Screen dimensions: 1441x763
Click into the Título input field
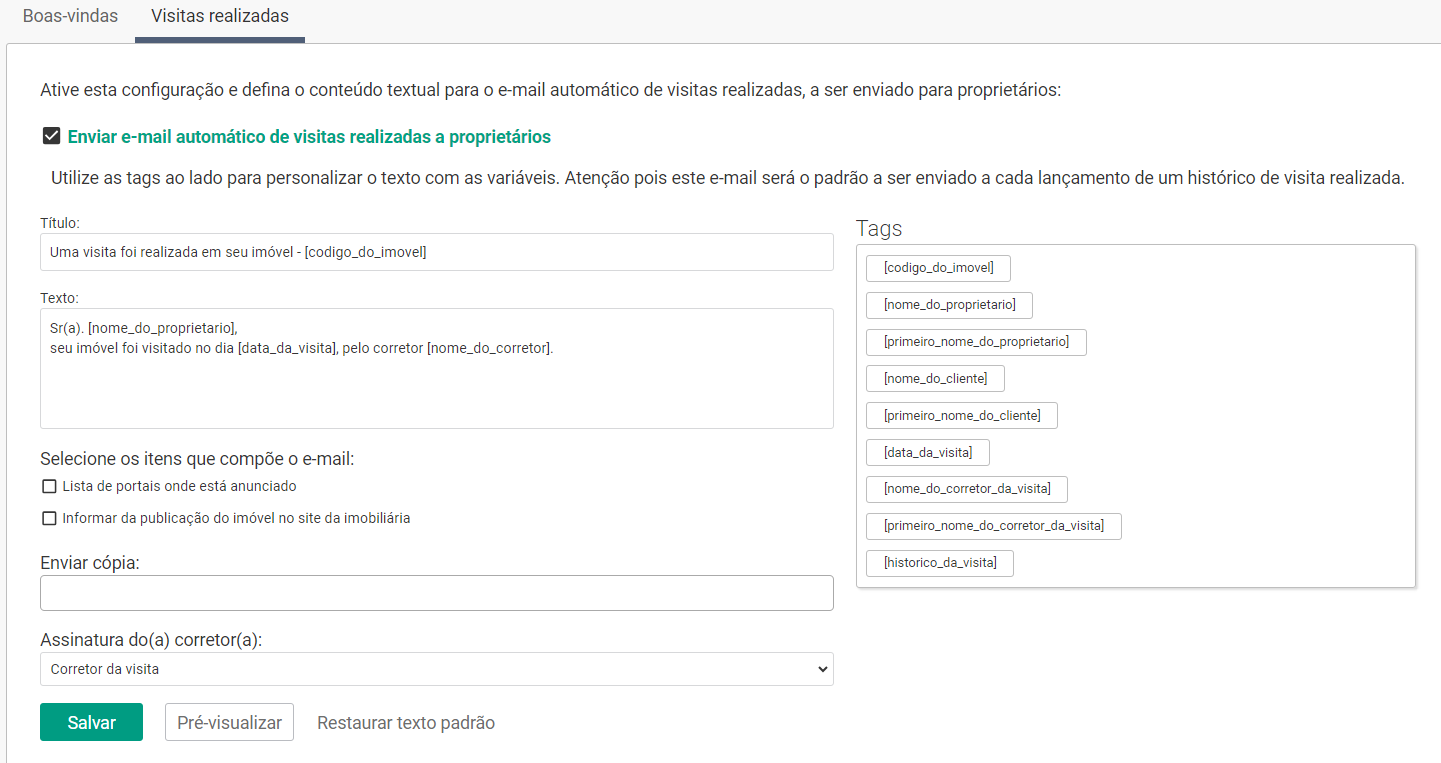(436, 252)
